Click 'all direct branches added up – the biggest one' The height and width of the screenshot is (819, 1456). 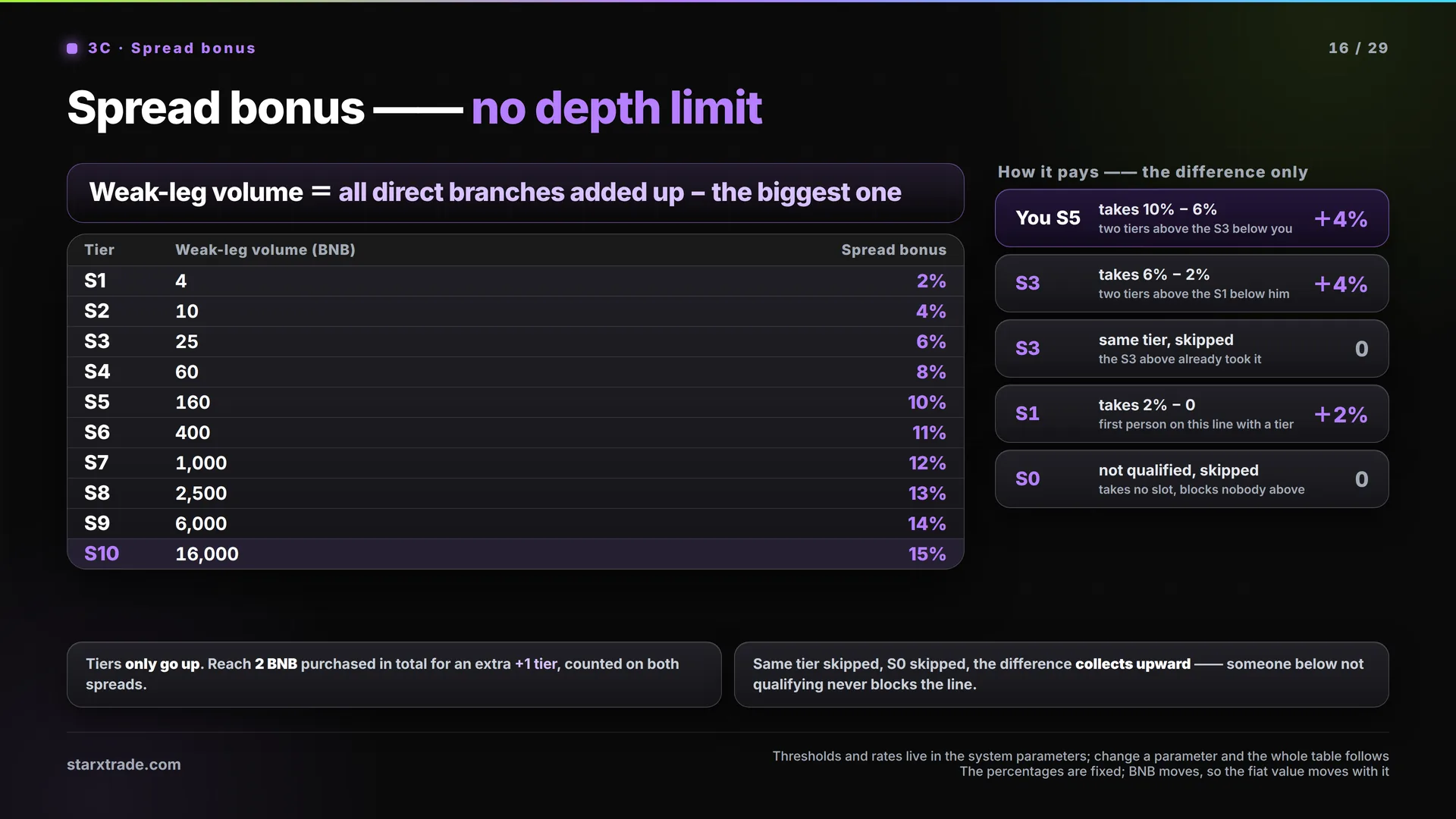[x=620, y=193]
